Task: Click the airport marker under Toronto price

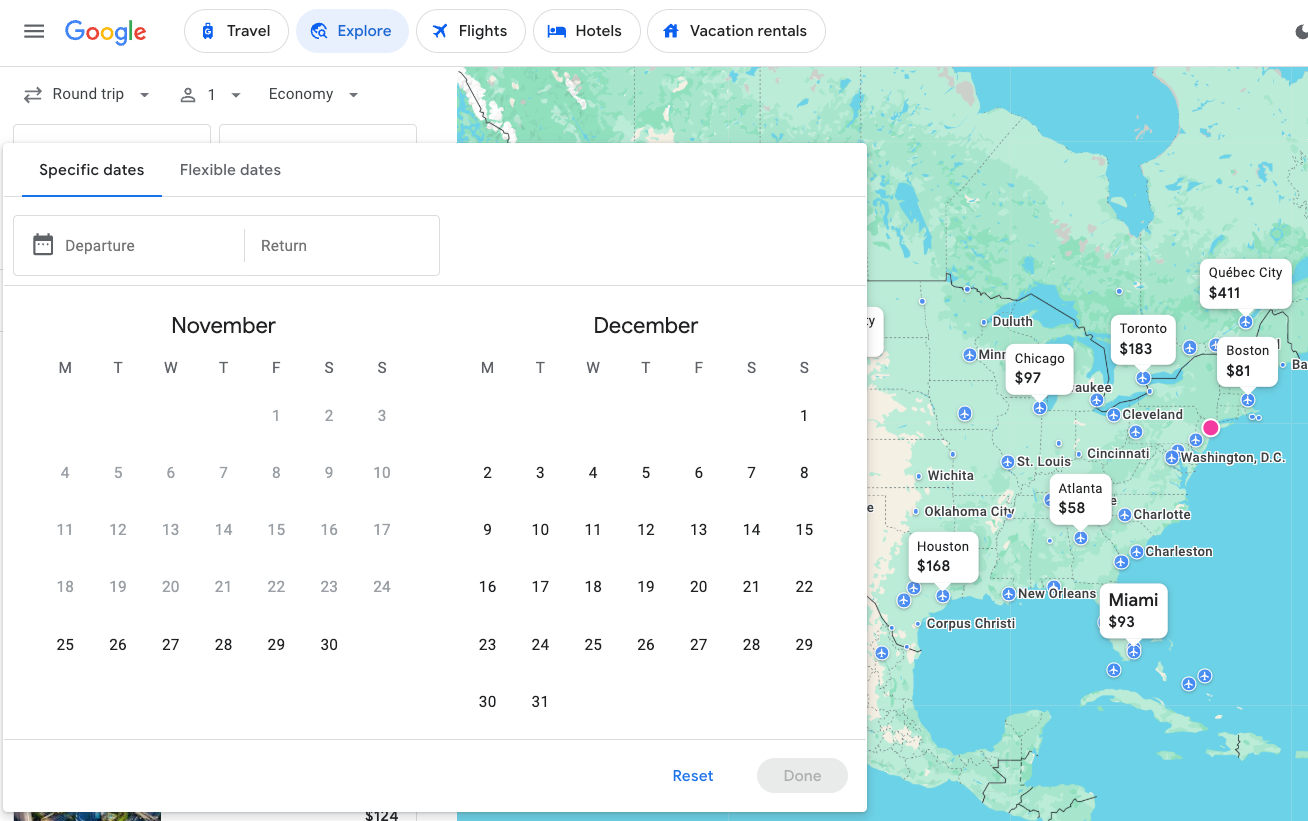Action: tap(1143, 378)
